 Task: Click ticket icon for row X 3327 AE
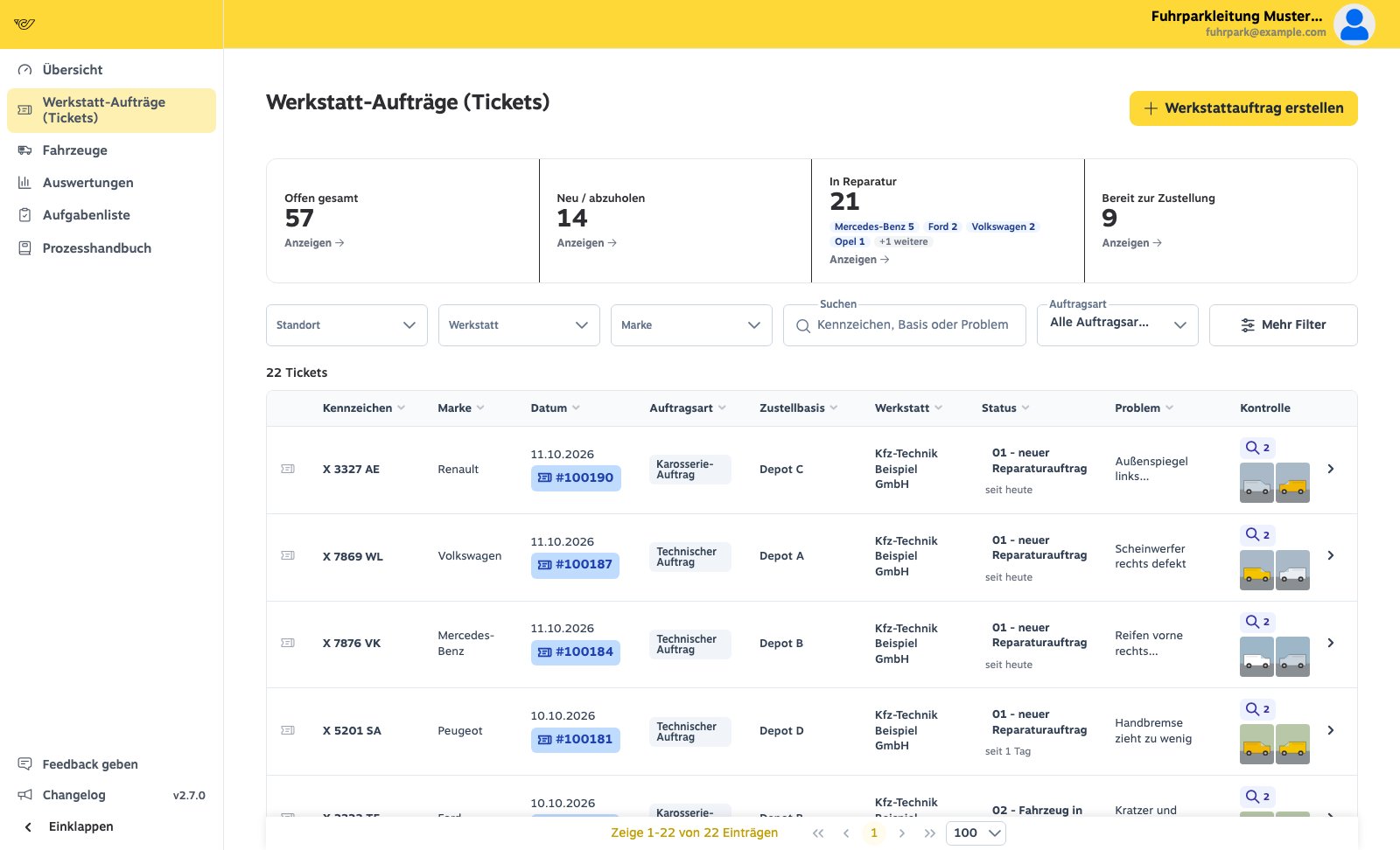[288, 470]
